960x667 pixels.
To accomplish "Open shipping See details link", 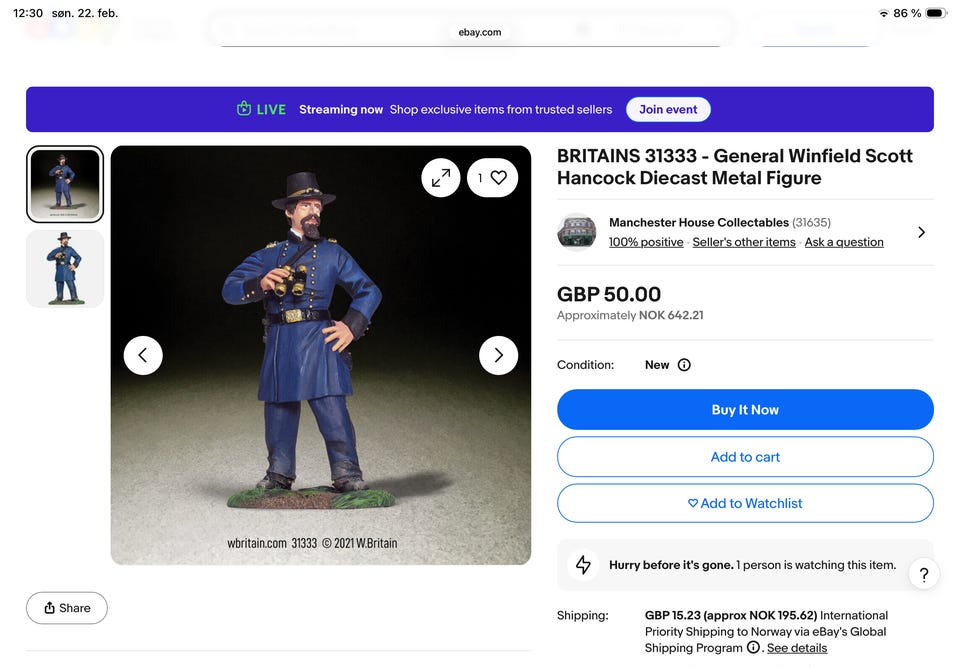I will [x=797, y=648].
